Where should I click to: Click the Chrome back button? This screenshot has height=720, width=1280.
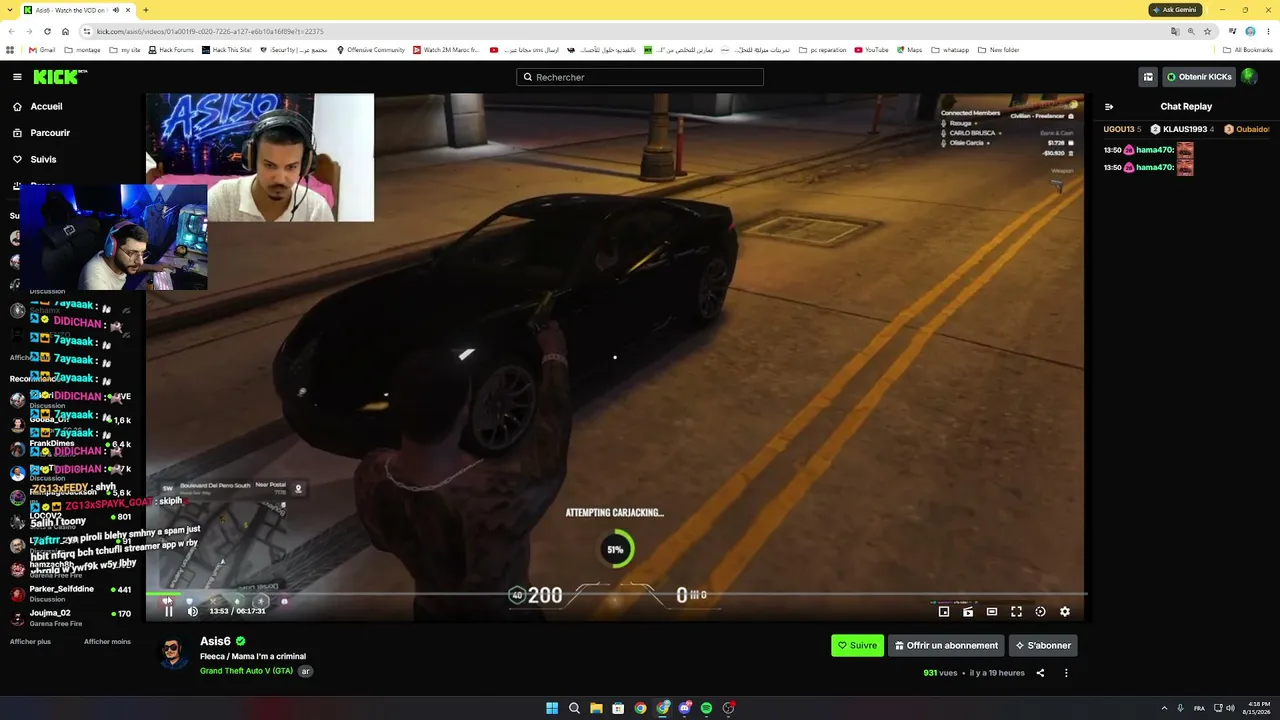[x=11, y=31]
